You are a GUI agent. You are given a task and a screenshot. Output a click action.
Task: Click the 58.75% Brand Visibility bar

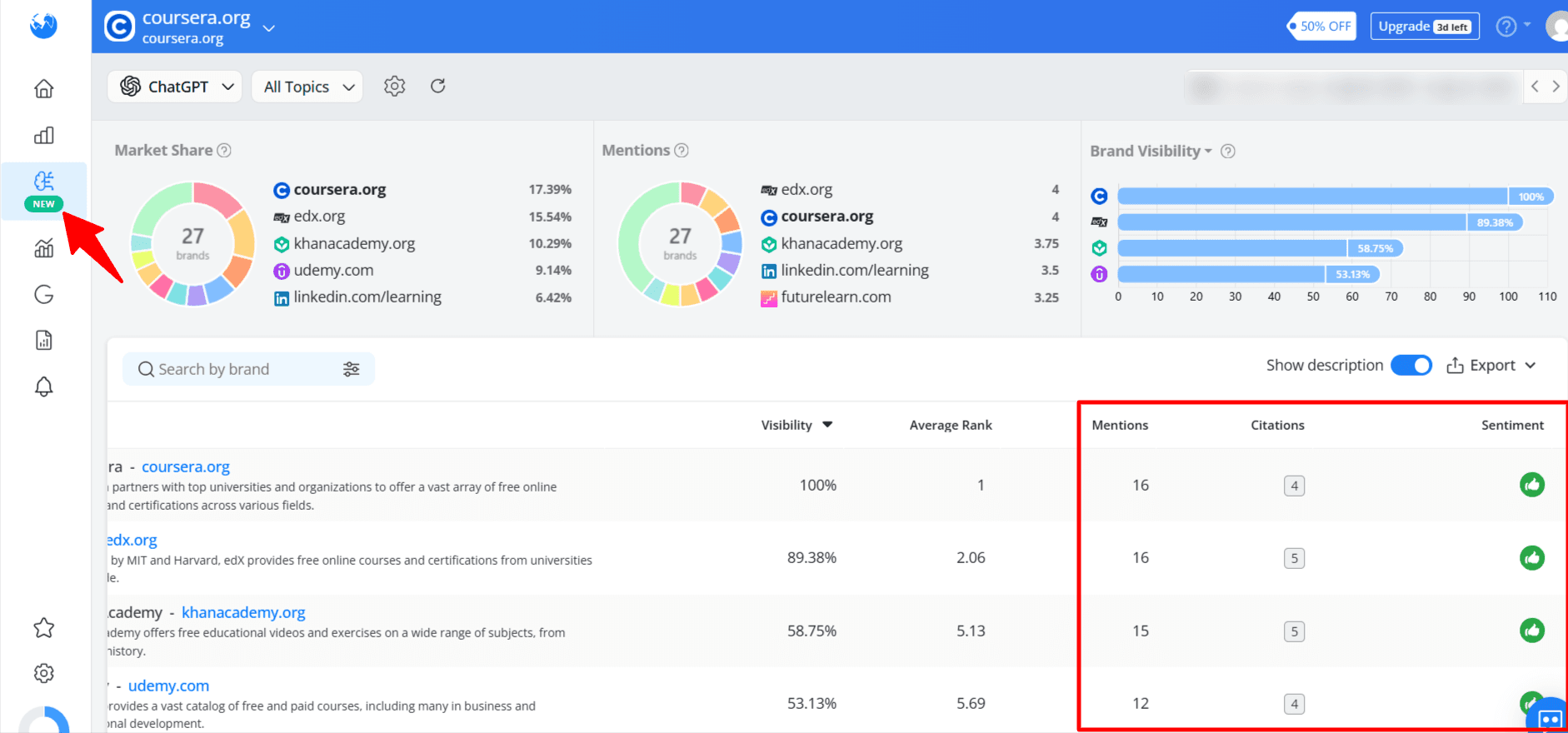1261,248
